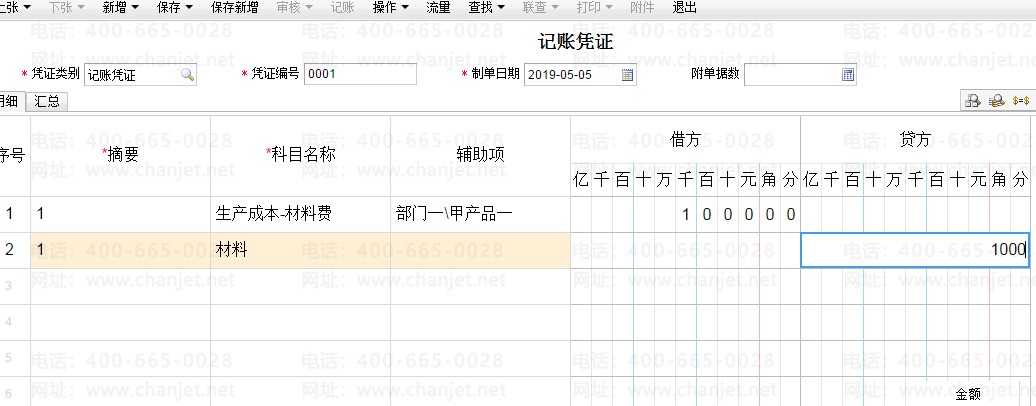The width and height of the screenshot is (1036, 406).
Task: Click the $=$ balance icon
Action: (1021, 101)
